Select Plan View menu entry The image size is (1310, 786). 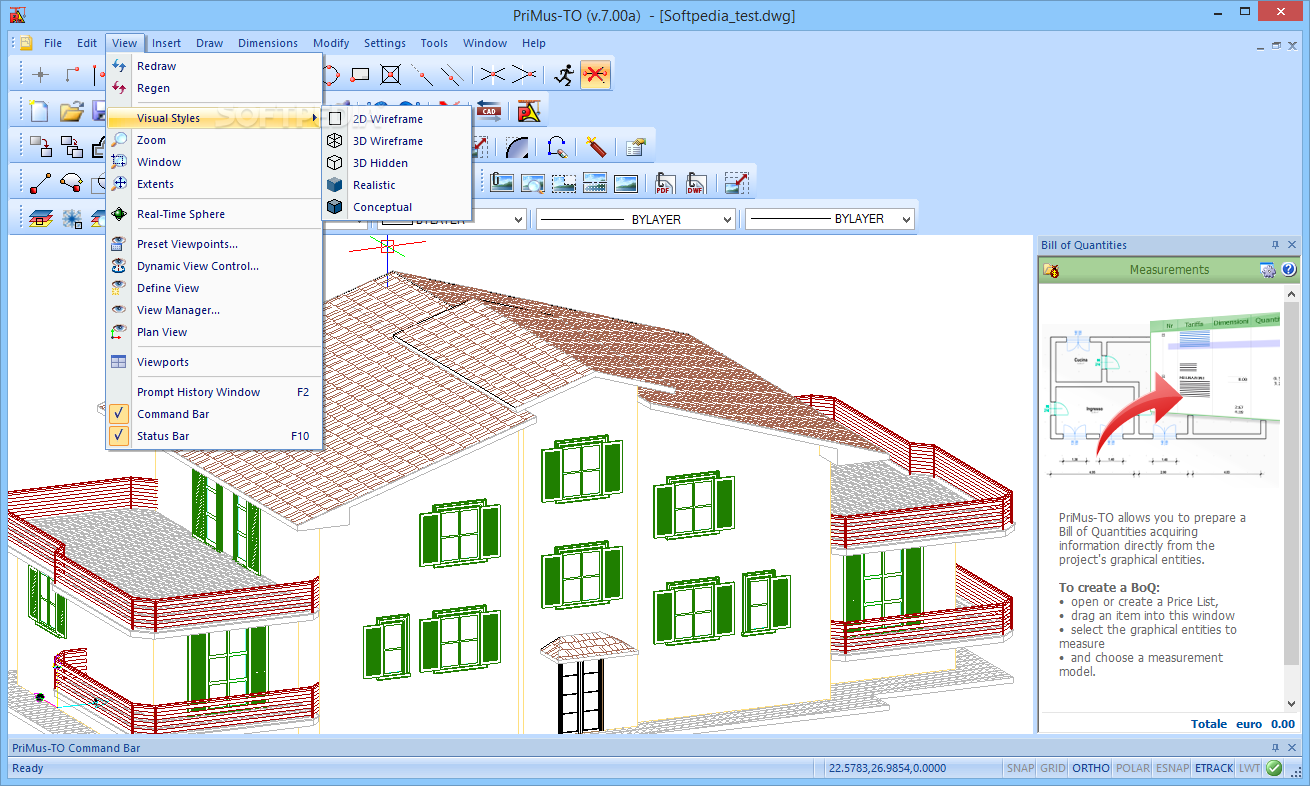(x=215, y=332)
